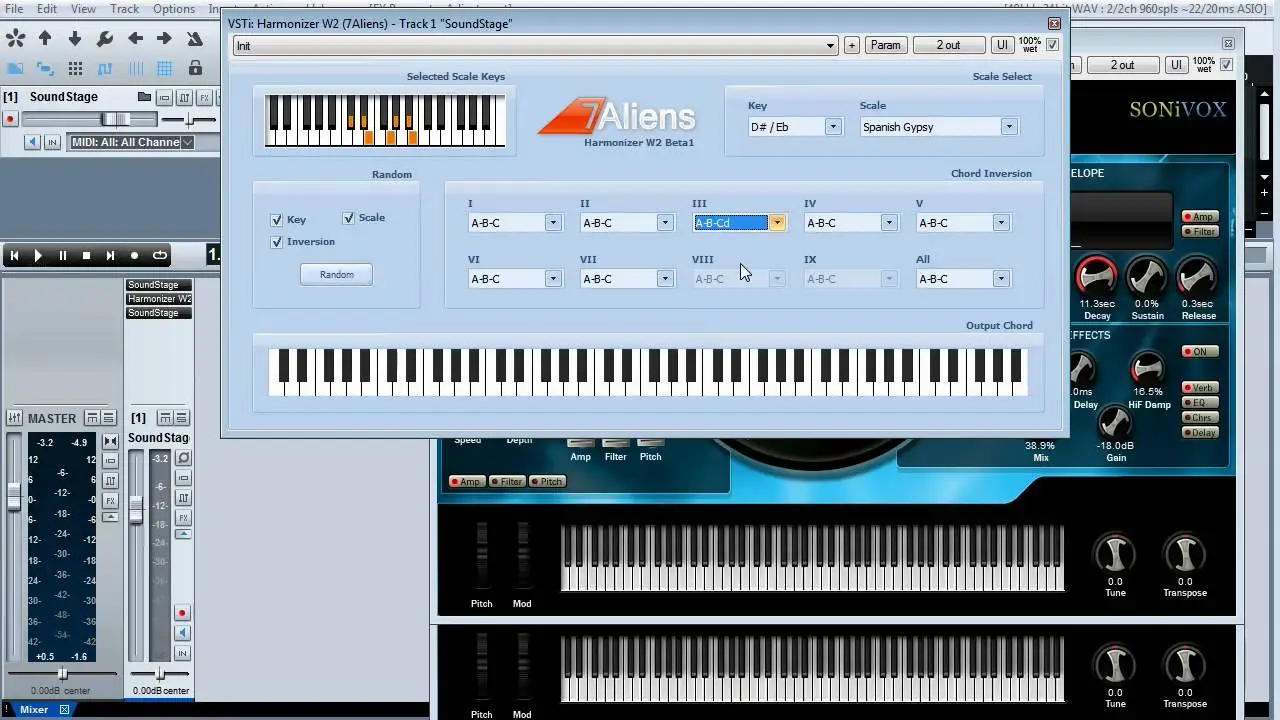This screenshot has width=1280, height=720.
Task: Click FX button on master mixer strip
Action: pos(110,500)
